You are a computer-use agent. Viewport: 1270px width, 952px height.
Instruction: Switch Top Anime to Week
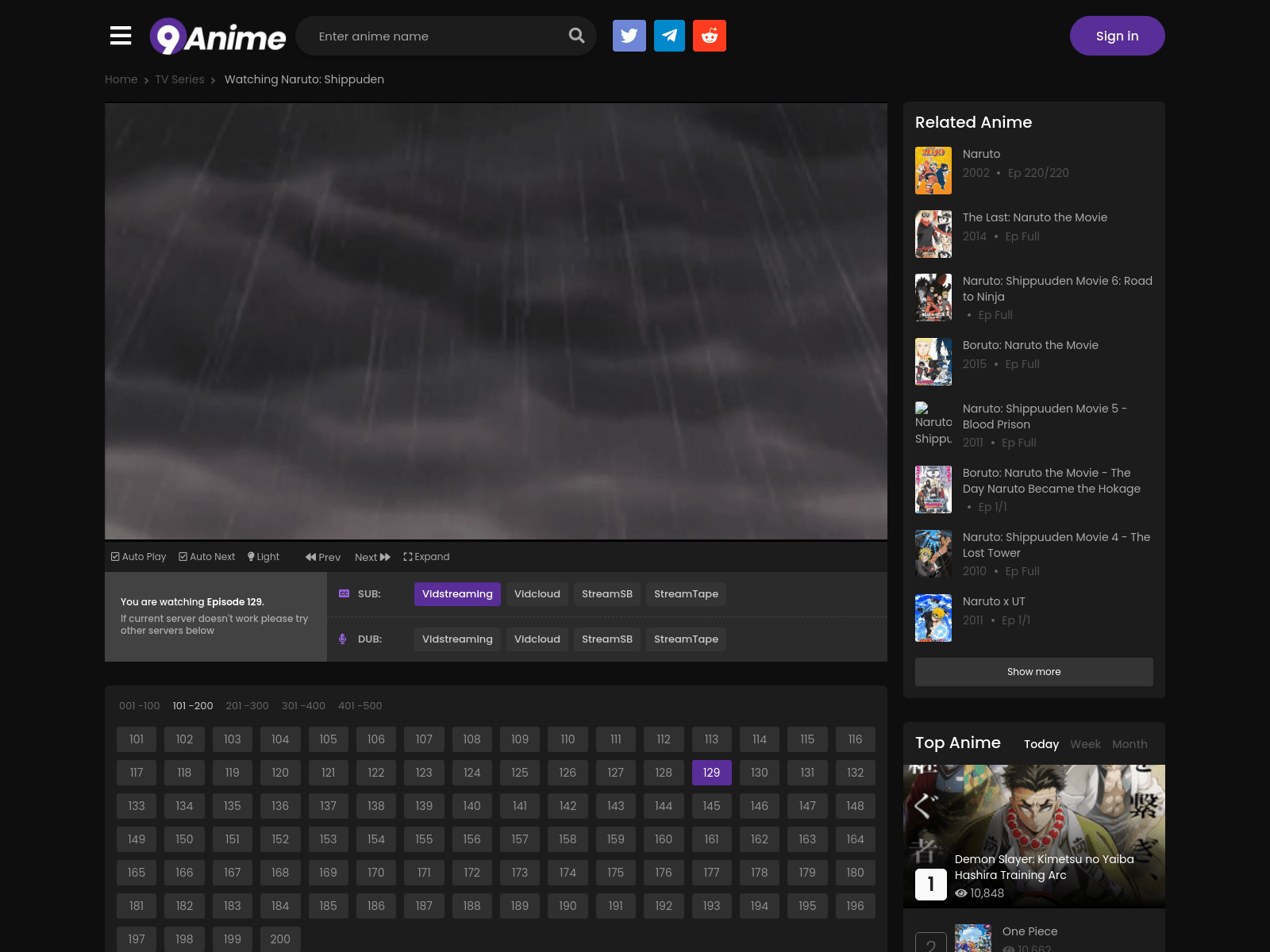[1085, 744]
